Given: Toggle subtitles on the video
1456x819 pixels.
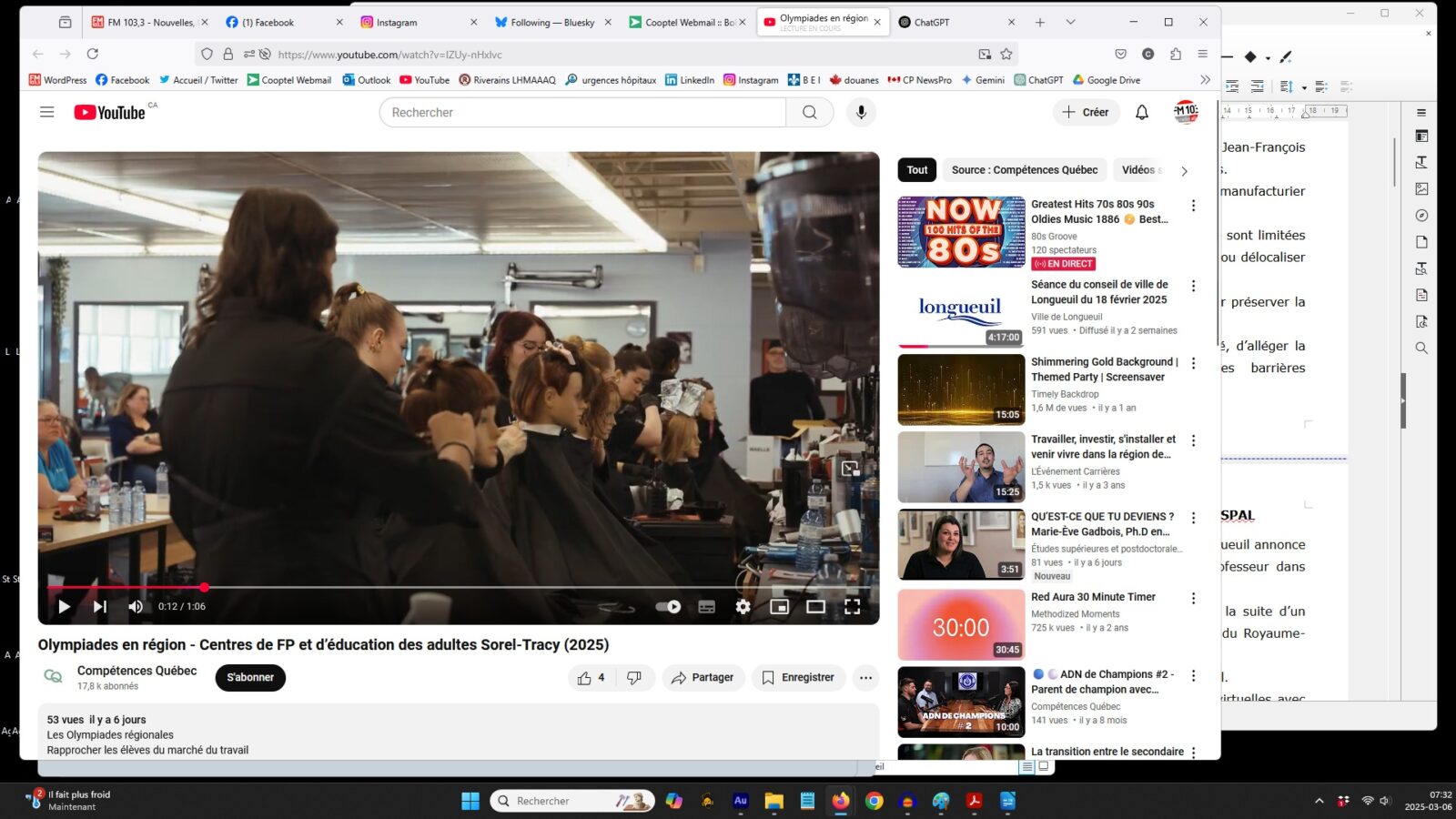Looking at the screenshot, I should pyautogui.click(x=706, y=607).
